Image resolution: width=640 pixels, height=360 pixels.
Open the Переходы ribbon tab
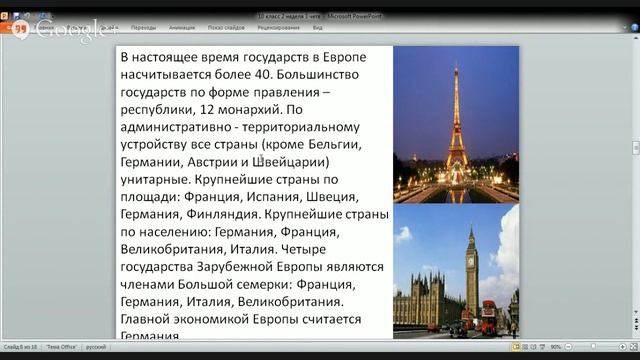[x=143, y=28]
